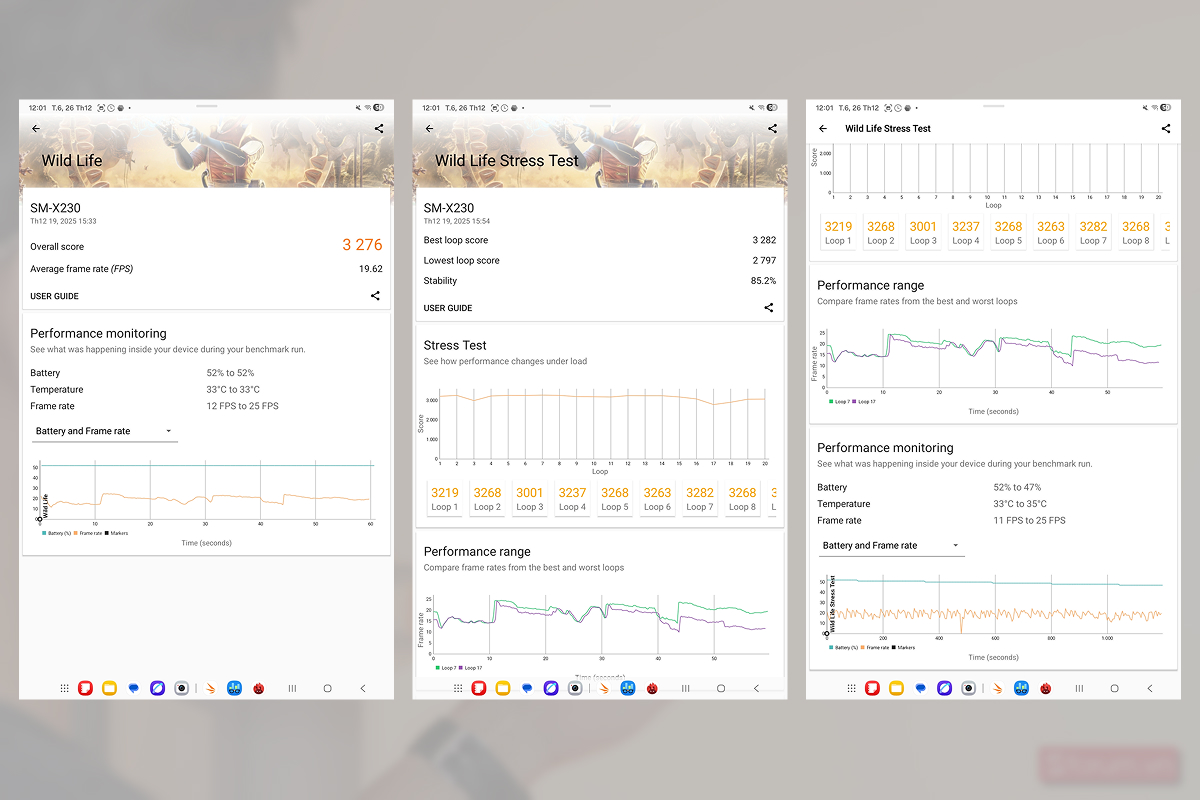Select Loop 1 card on right screen
This screenshot has height=800, width=1200.
click(x=838, y=233)
